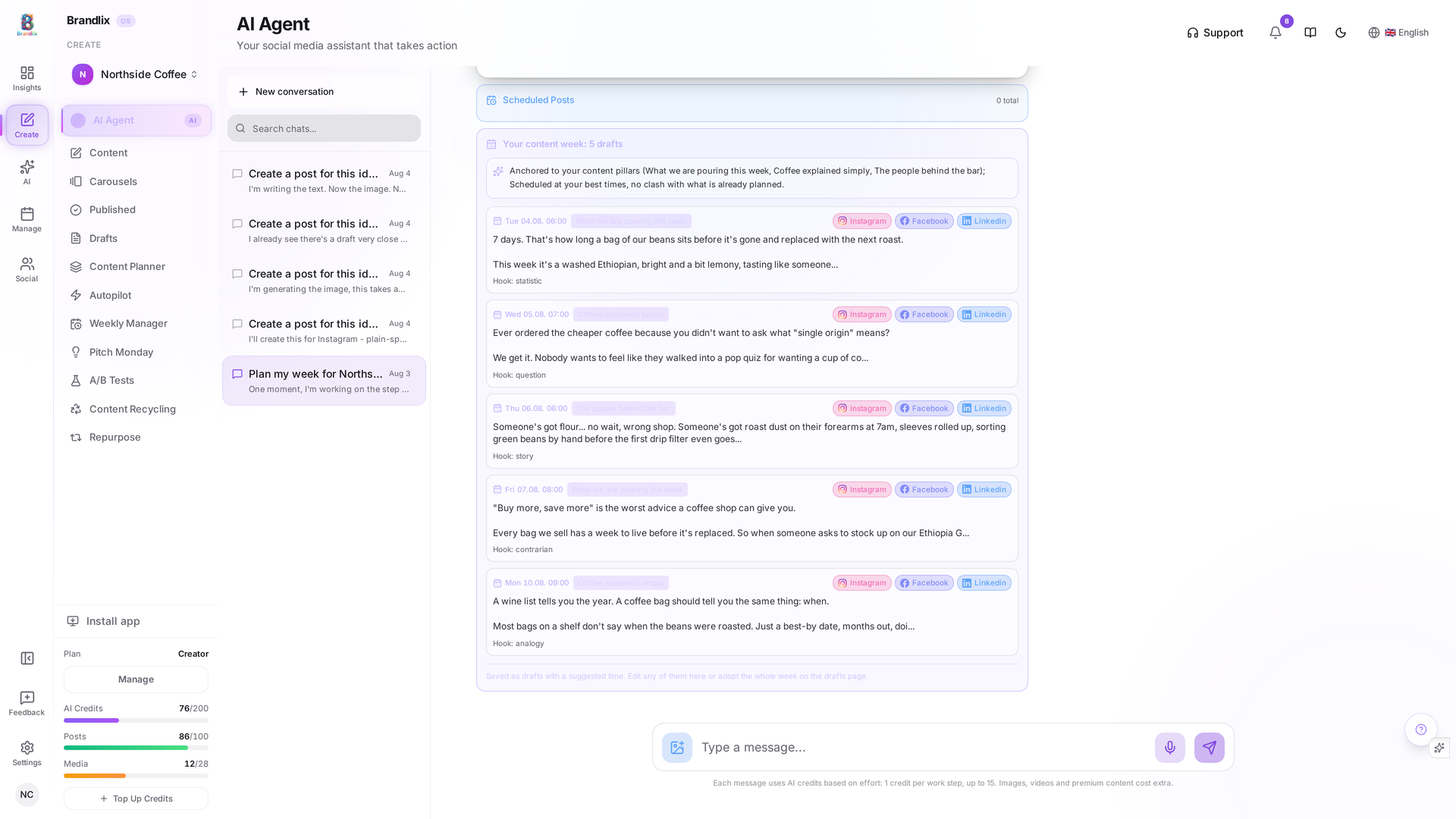Open Pitch Monday
The image size is (1456, 819).
pos(136,352)
